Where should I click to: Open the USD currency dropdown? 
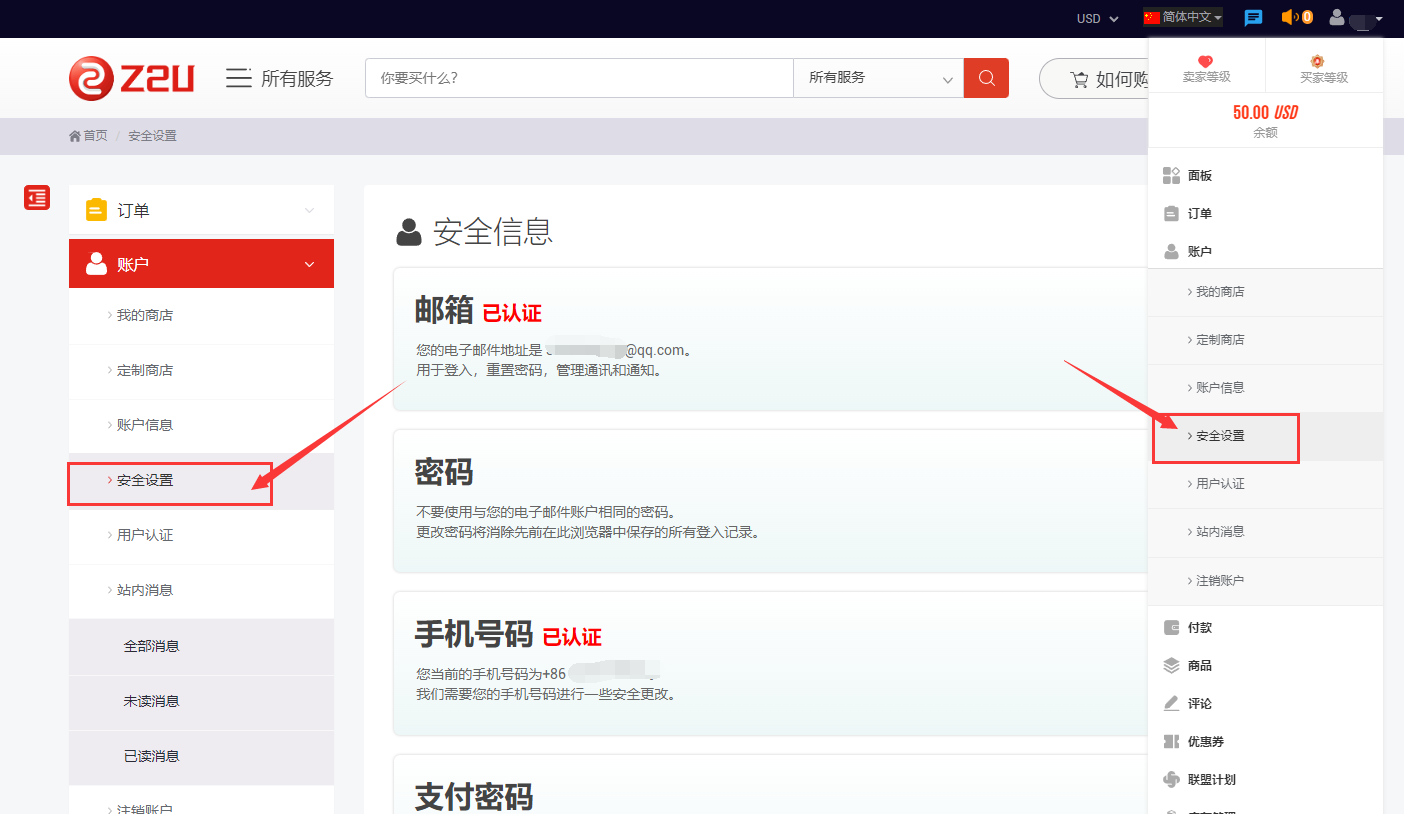coord(1097,19)
